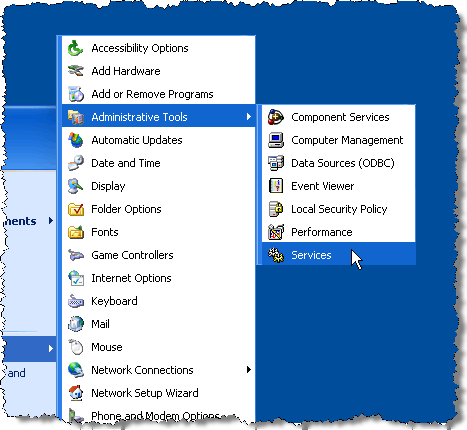Click the Add or Remove Programs icon

tap(76, 94)
